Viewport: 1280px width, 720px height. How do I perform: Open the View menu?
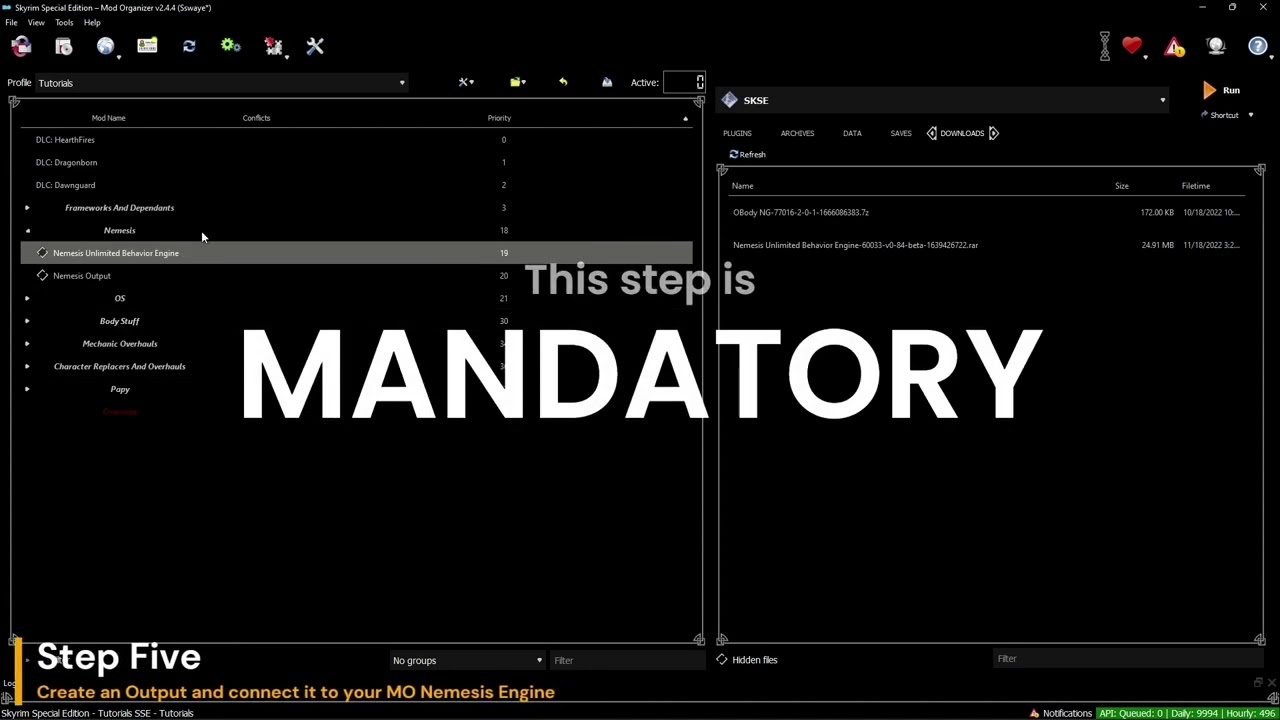(x=36, y=22)
